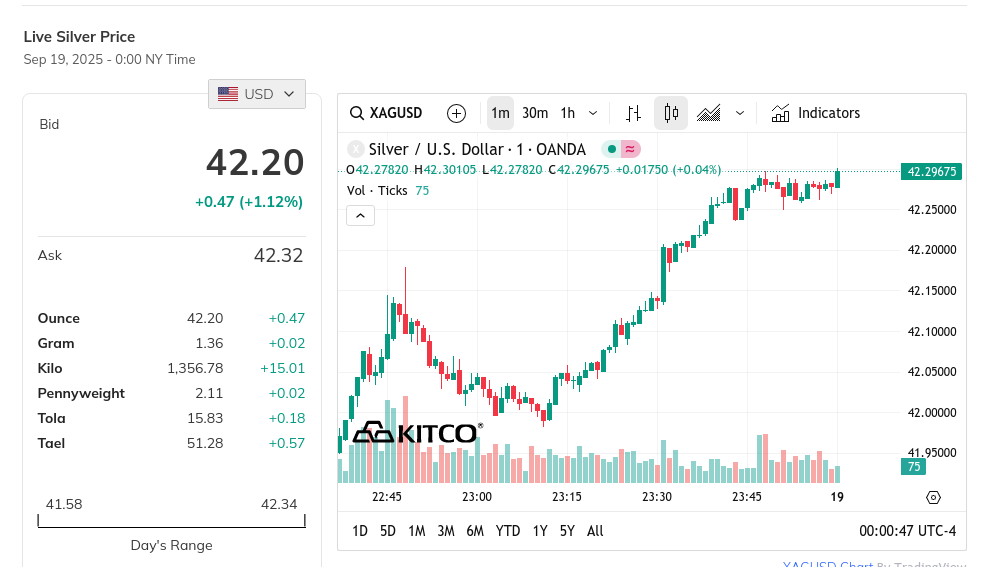Click the 22:45 time axis label
The height and width of the screenshot is (567, 987).
tap(386, 497)
